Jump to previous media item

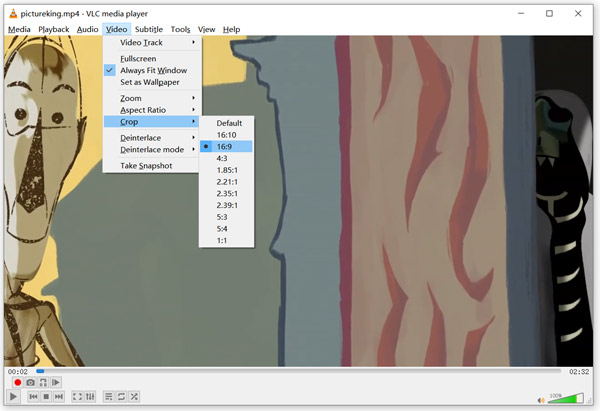click(33, 396)
